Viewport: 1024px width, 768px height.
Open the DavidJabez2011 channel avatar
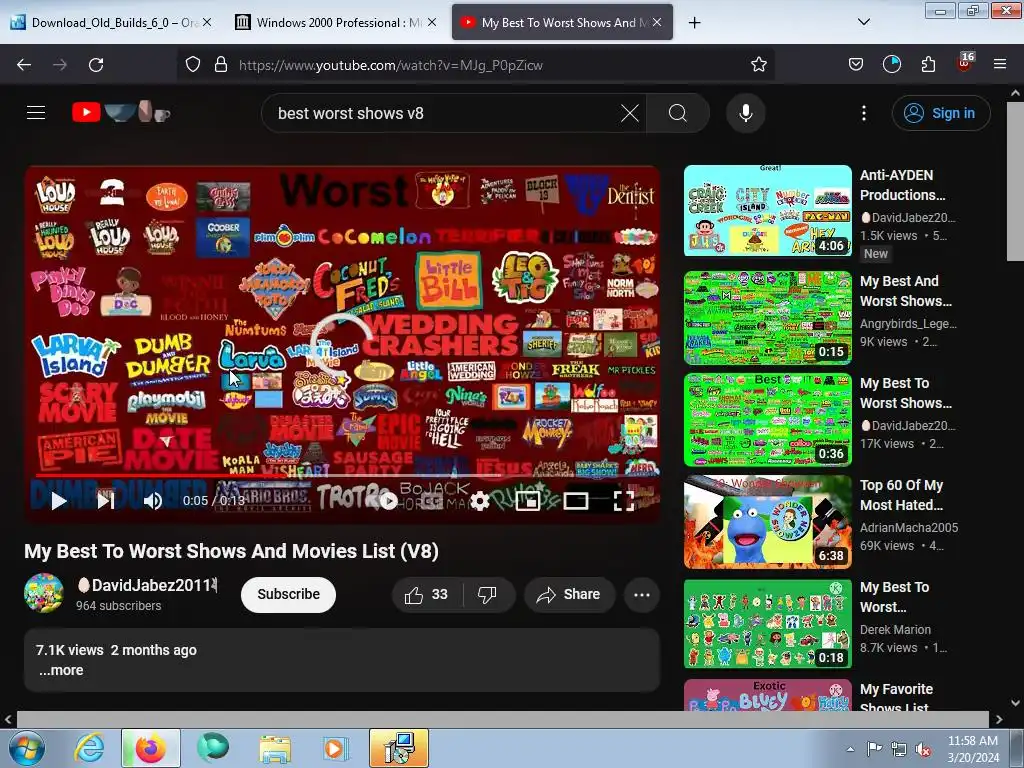tap(44, 593)
